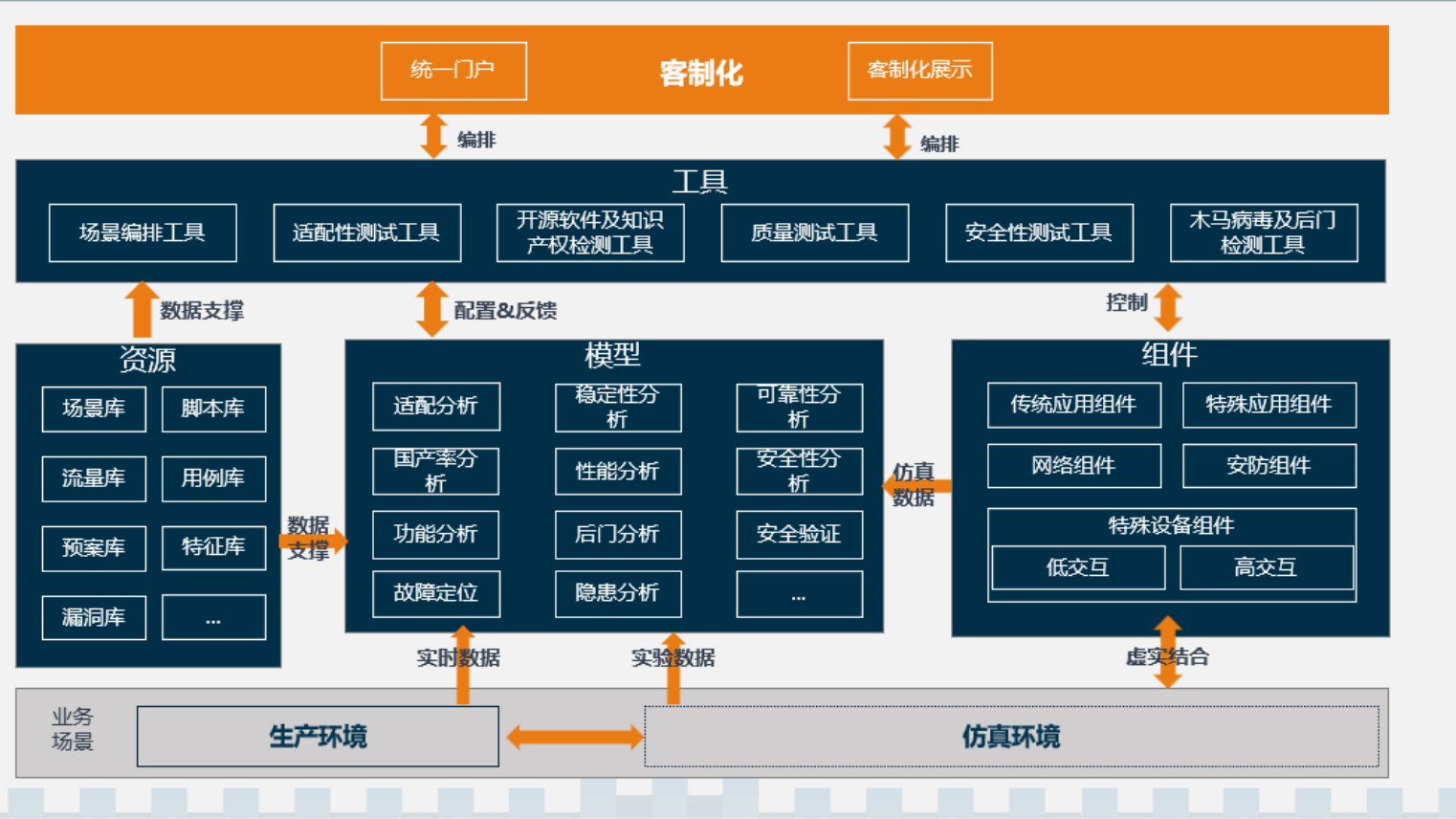Click the 生产环境 block

(318, 737)
